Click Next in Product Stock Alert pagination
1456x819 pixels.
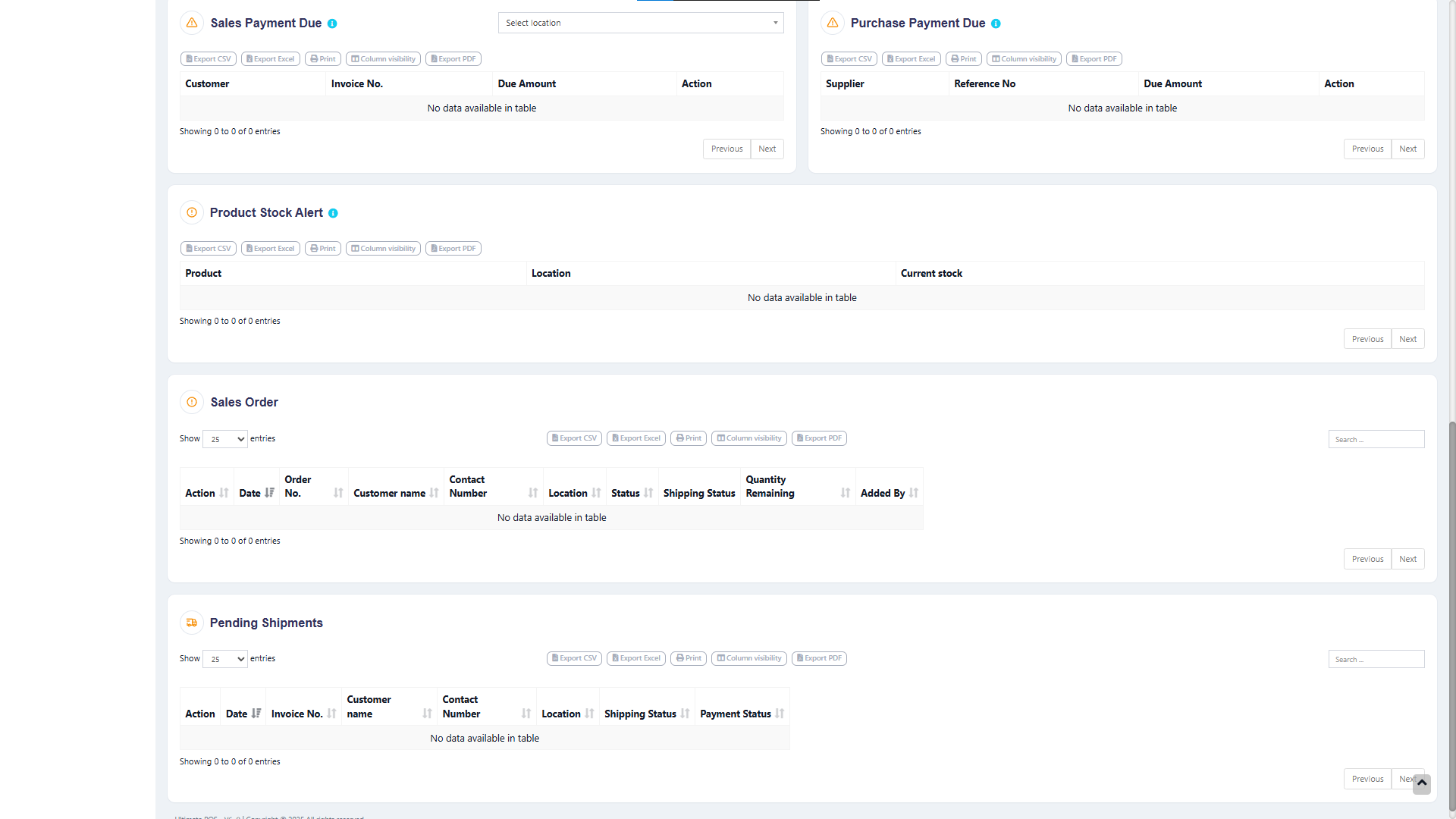click(x=1407, y=339)
